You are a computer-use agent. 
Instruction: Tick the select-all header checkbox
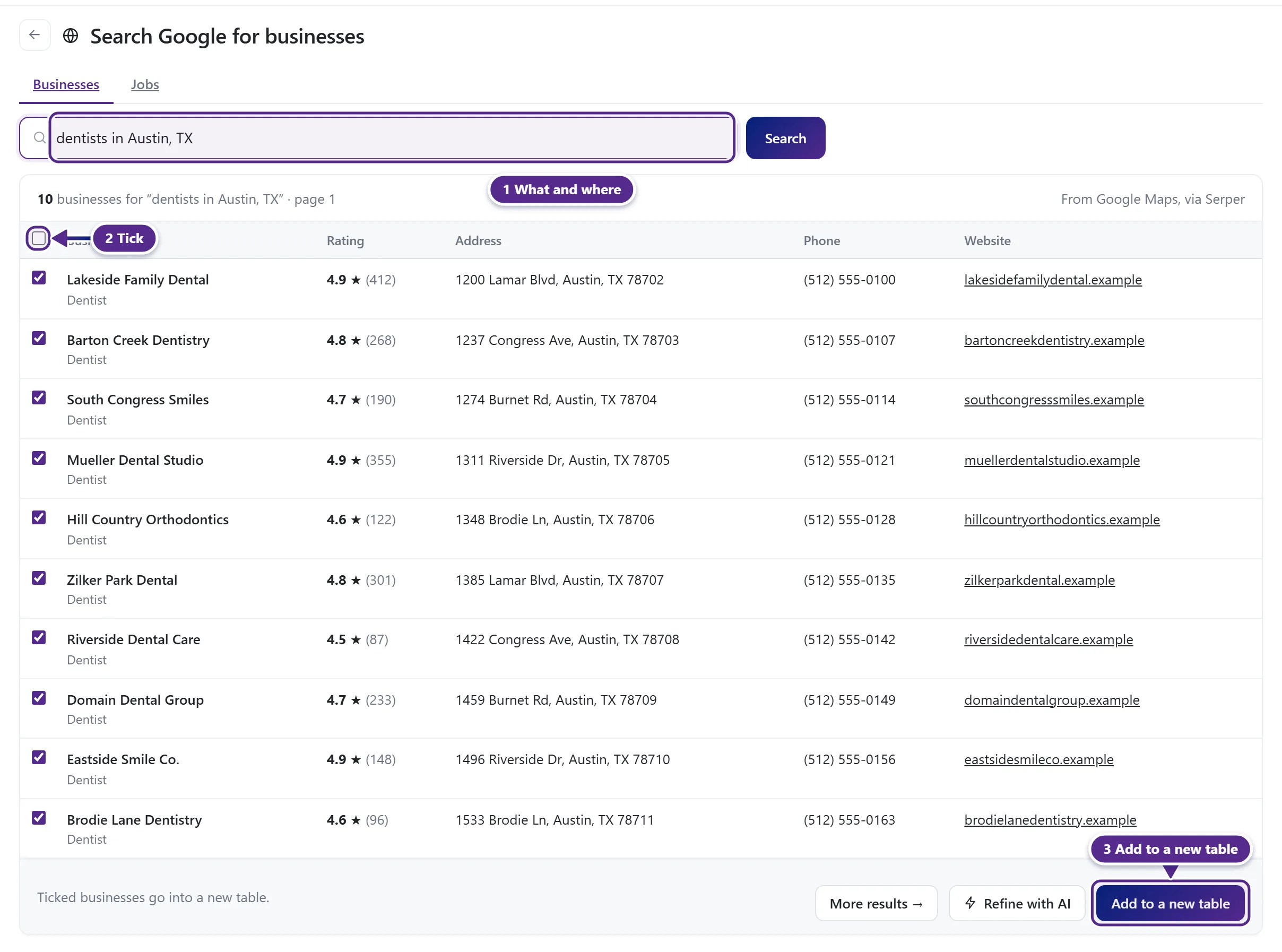click(39, 238)
